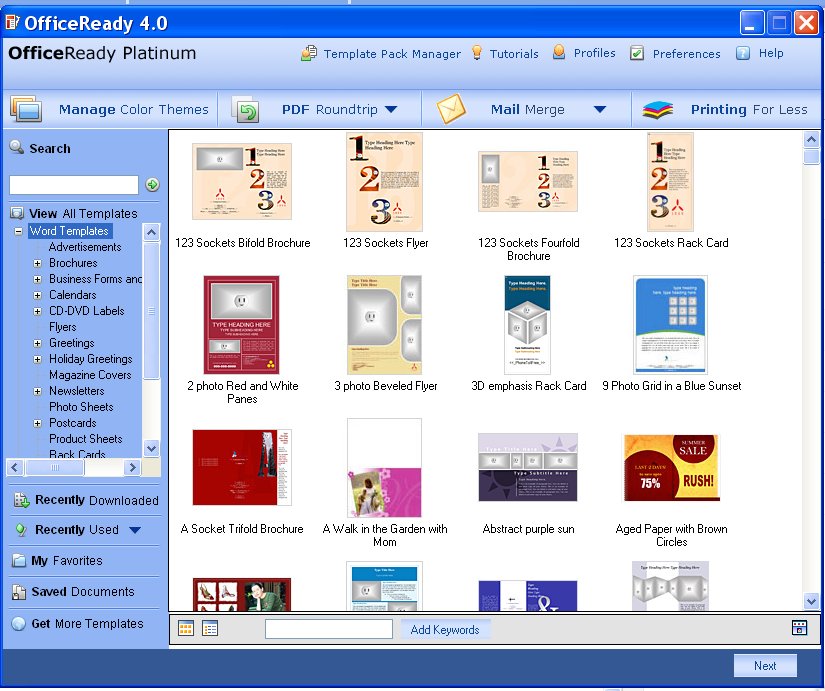Collapse the Word Templates tree node
This screenshot has width=825, height=691.
(21, 231)
